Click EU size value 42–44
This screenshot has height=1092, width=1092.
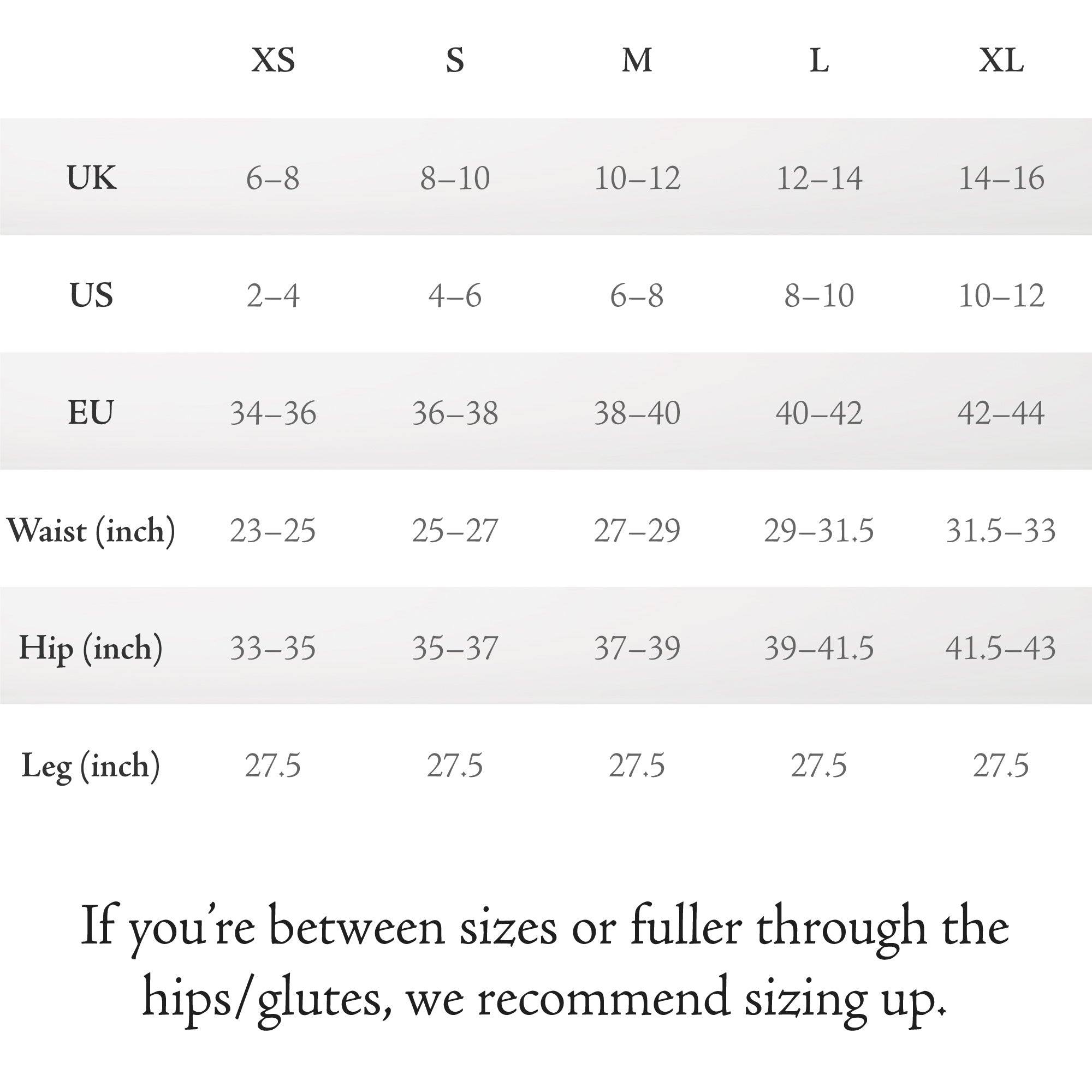(x=1001, y=413)
